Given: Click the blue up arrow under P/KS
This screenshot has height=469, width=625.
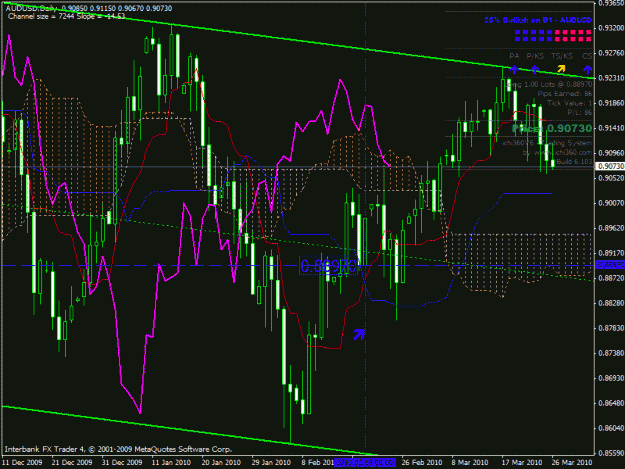Looking at the screenshot, I should (x=535, y=70).
